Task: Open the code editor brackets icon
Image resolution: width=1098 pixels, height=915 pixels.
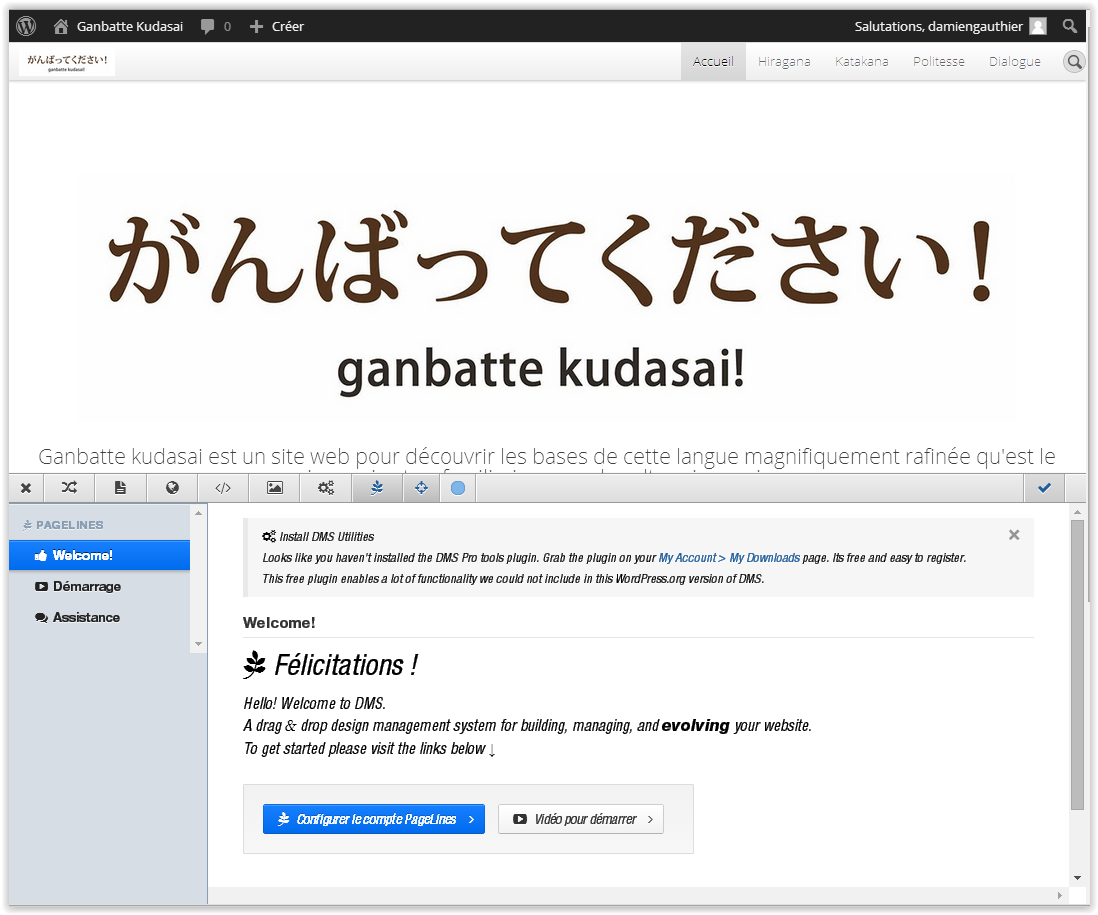Action: pos(223,488)
